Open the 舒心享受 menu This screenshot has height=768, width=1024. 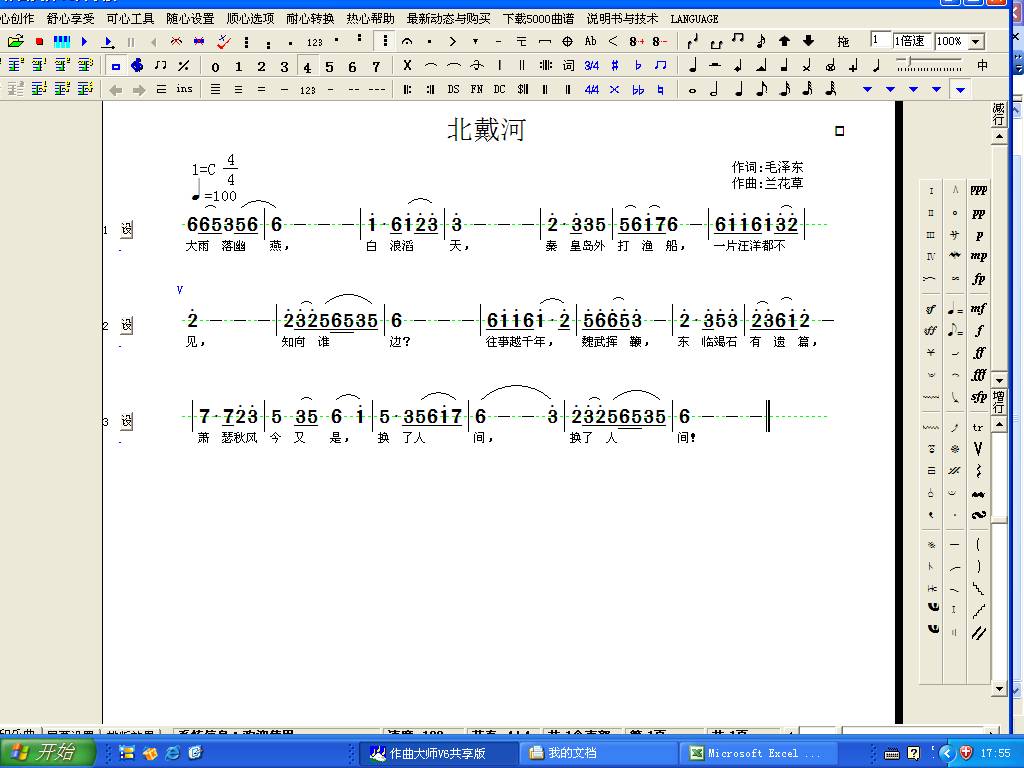coord(71,18)
